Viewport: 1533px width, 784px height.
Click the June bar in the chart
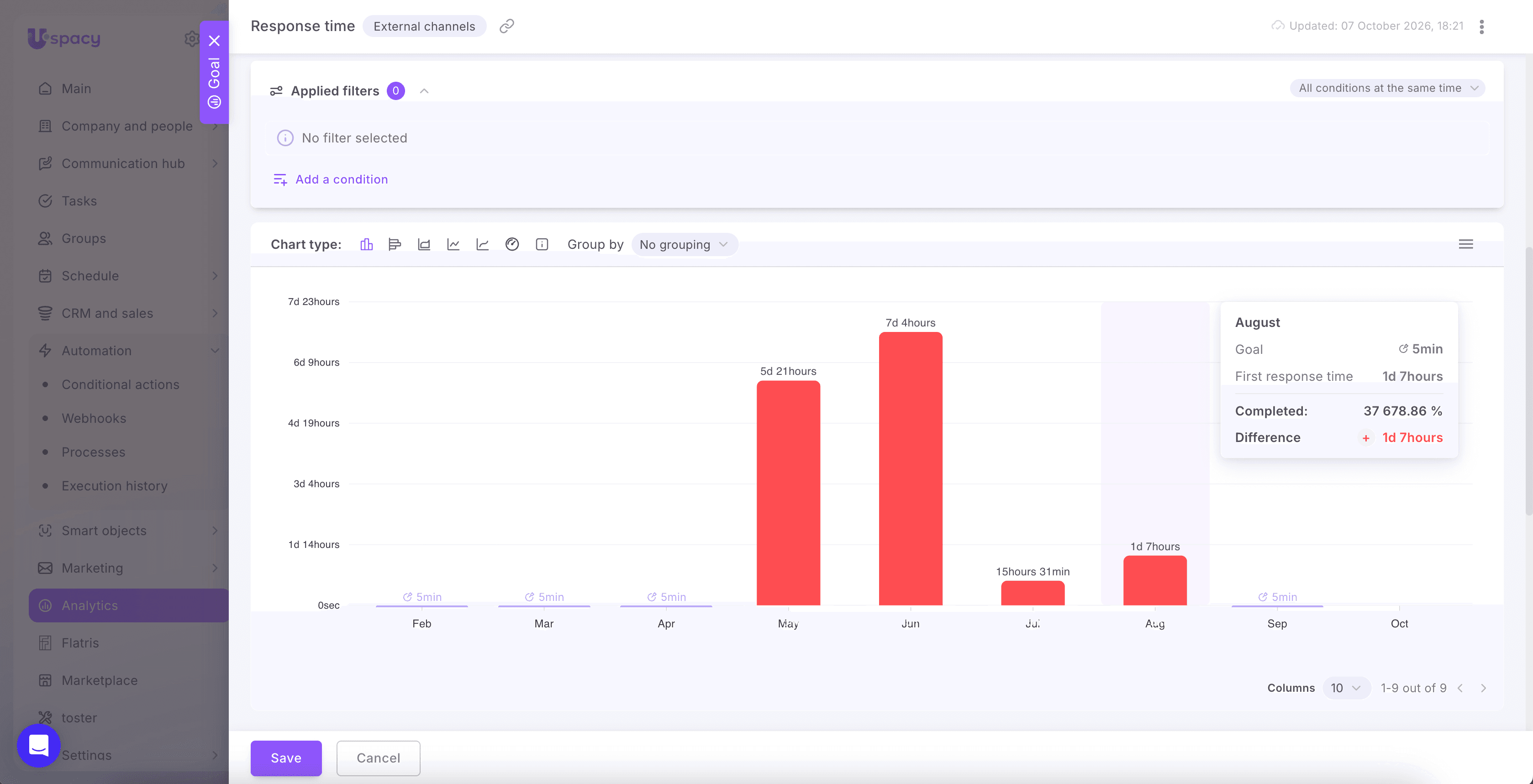(911, 469)
